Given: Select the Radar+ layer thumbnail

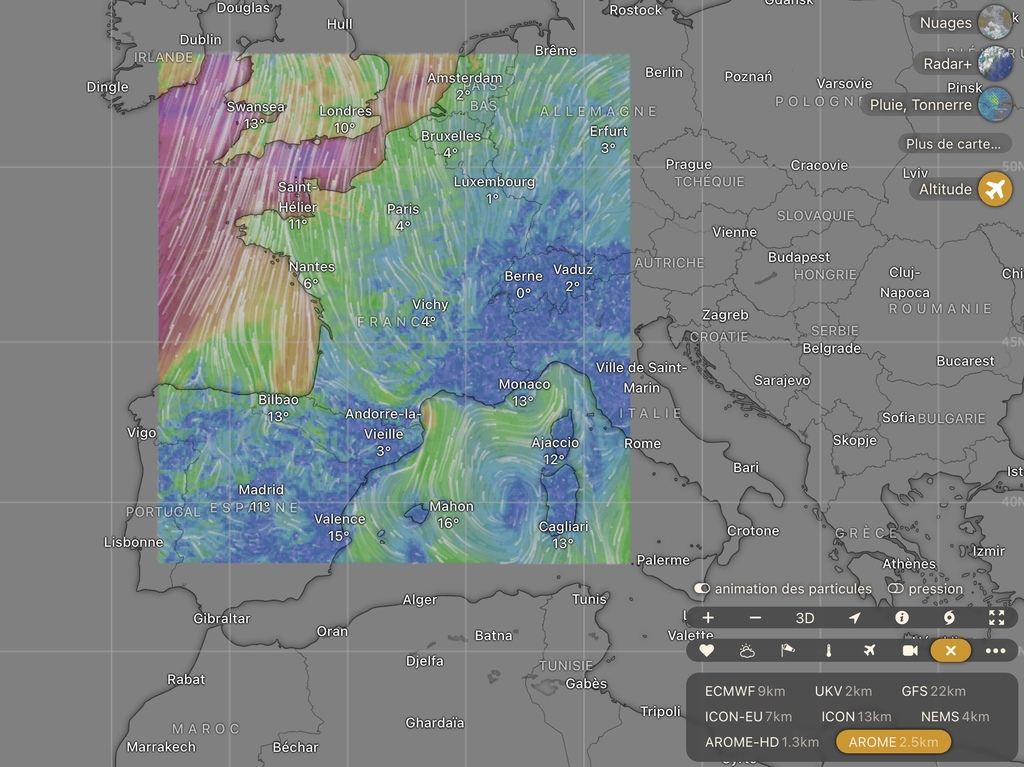Looking at the screenshot, I should coord(995,64).
